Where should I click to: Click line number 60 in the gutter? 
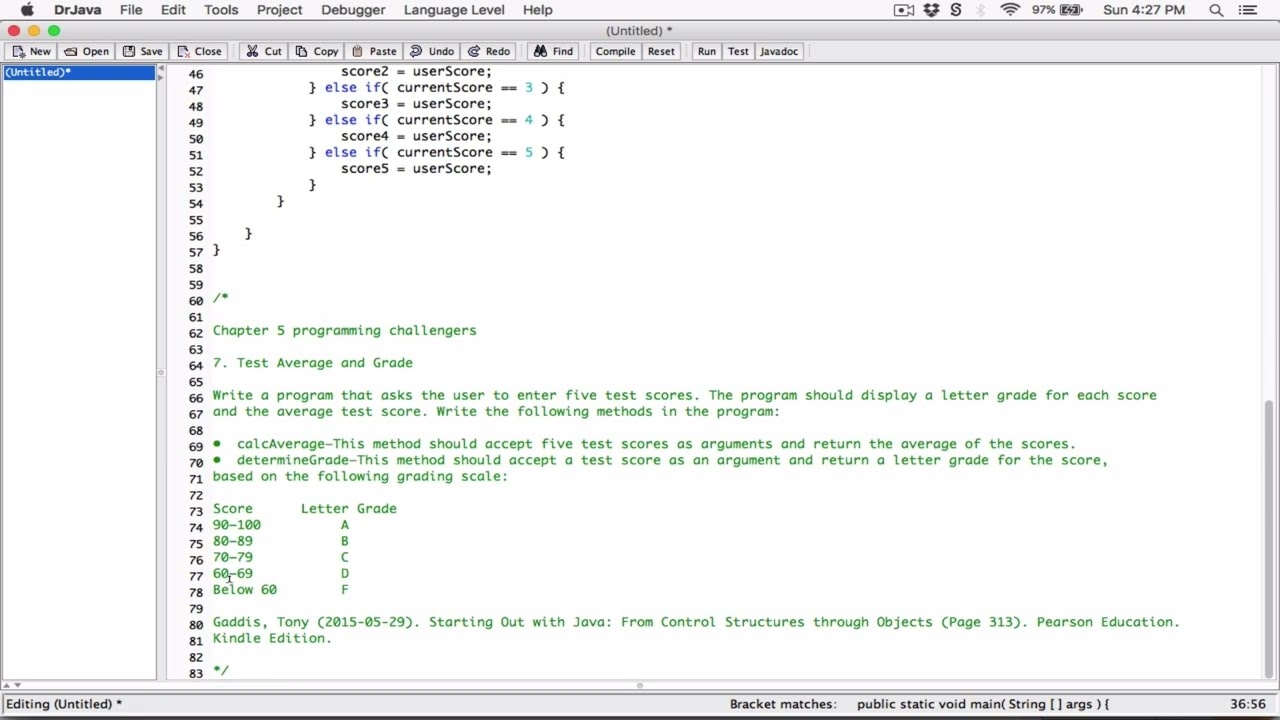pos(195,300)
